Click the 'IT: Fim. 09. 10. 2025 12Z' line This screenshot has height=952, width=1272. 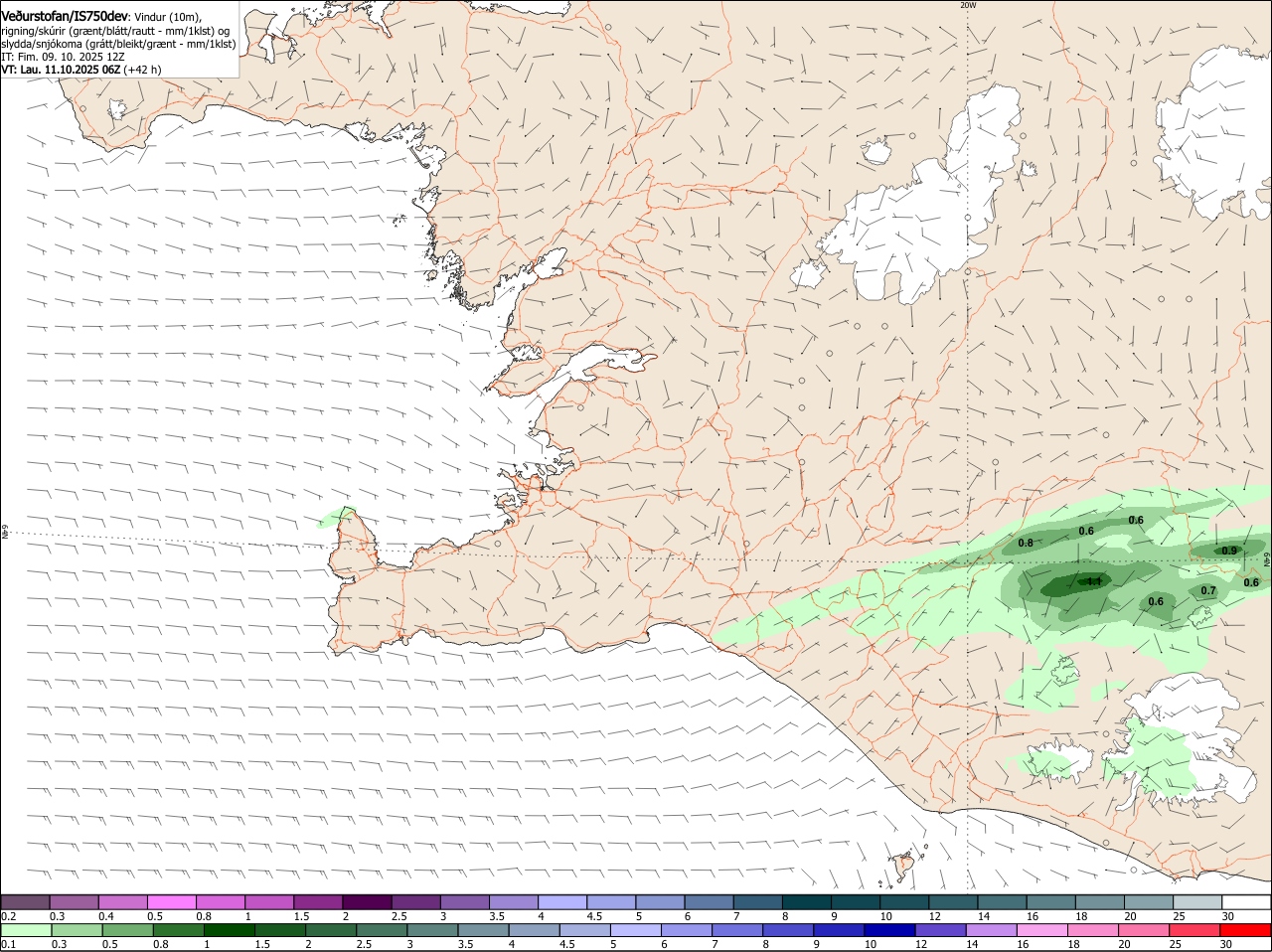[63, 57]
